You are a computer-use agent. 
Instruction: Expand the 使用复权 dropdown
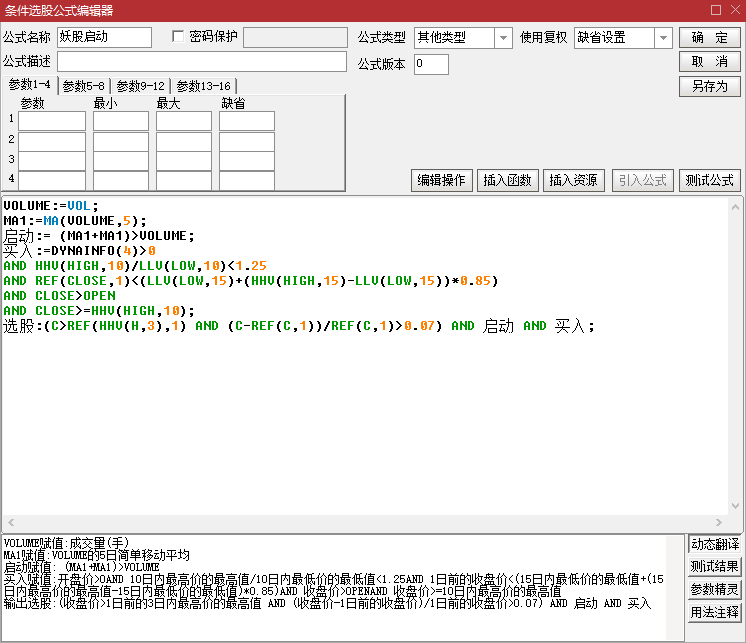pos(663,38)
